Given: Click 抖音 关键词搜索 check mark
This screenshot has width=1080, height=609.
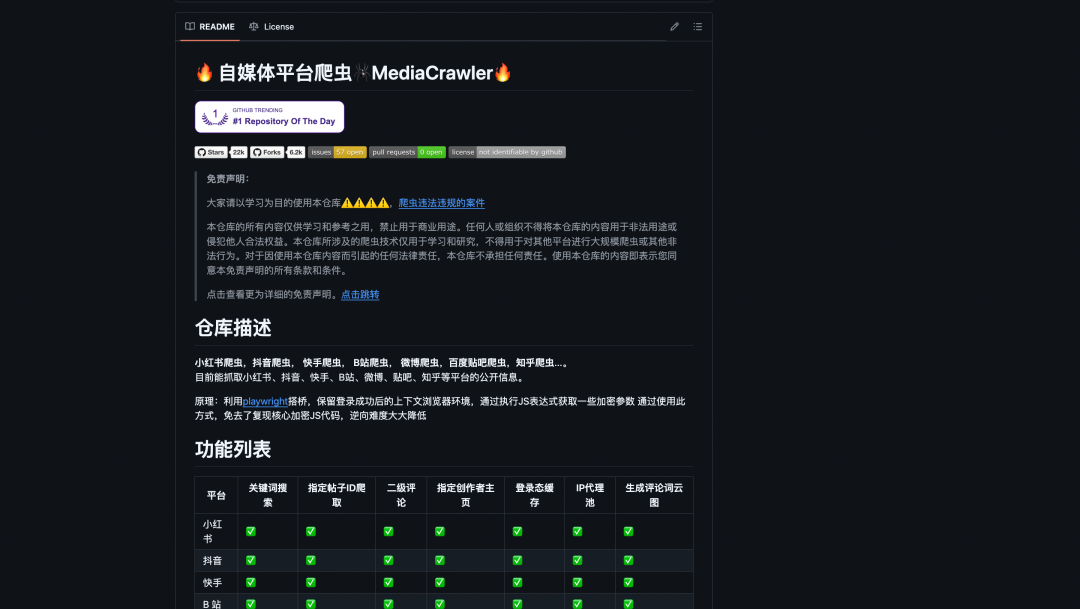Looking at the screenshot, I should (251, 561).
